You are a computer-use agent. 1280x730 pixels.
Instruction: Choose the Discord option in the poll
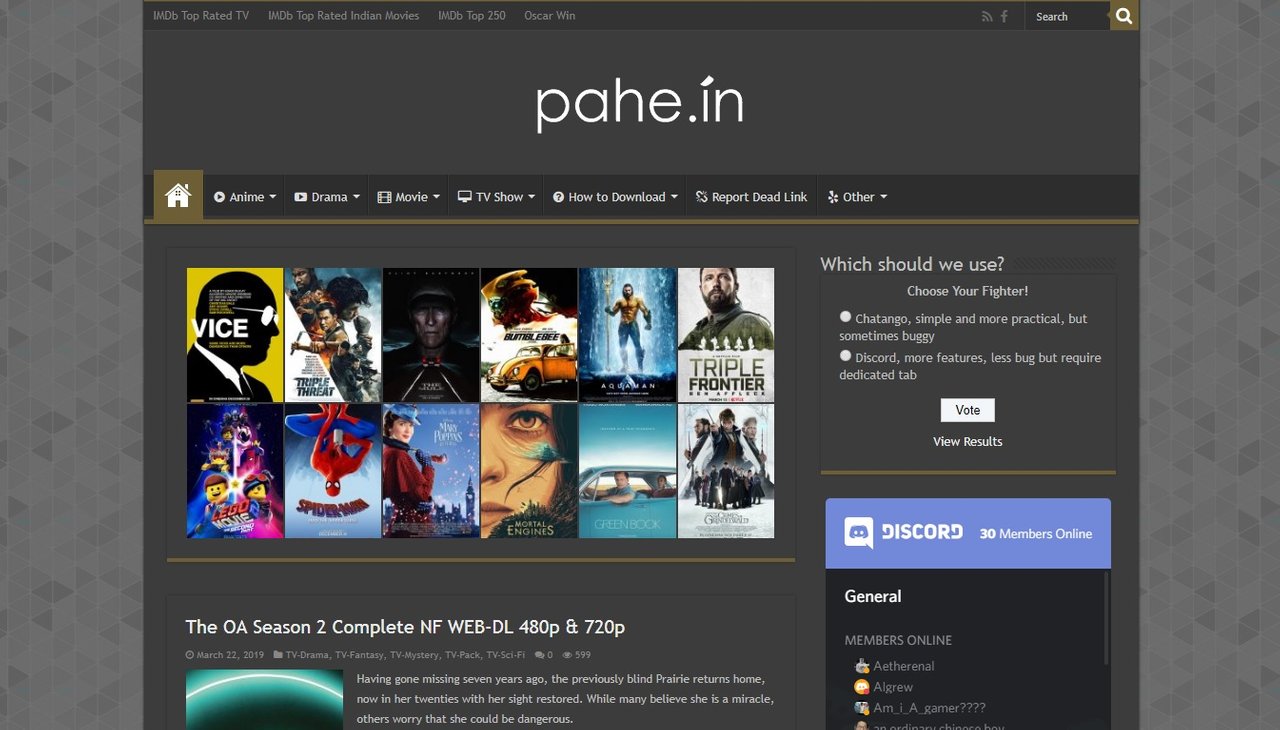tap(845, 355)
